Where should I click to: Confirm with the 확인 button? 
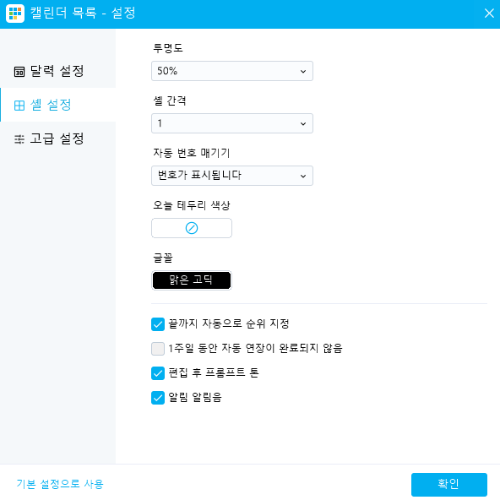(x=449, y=485)
